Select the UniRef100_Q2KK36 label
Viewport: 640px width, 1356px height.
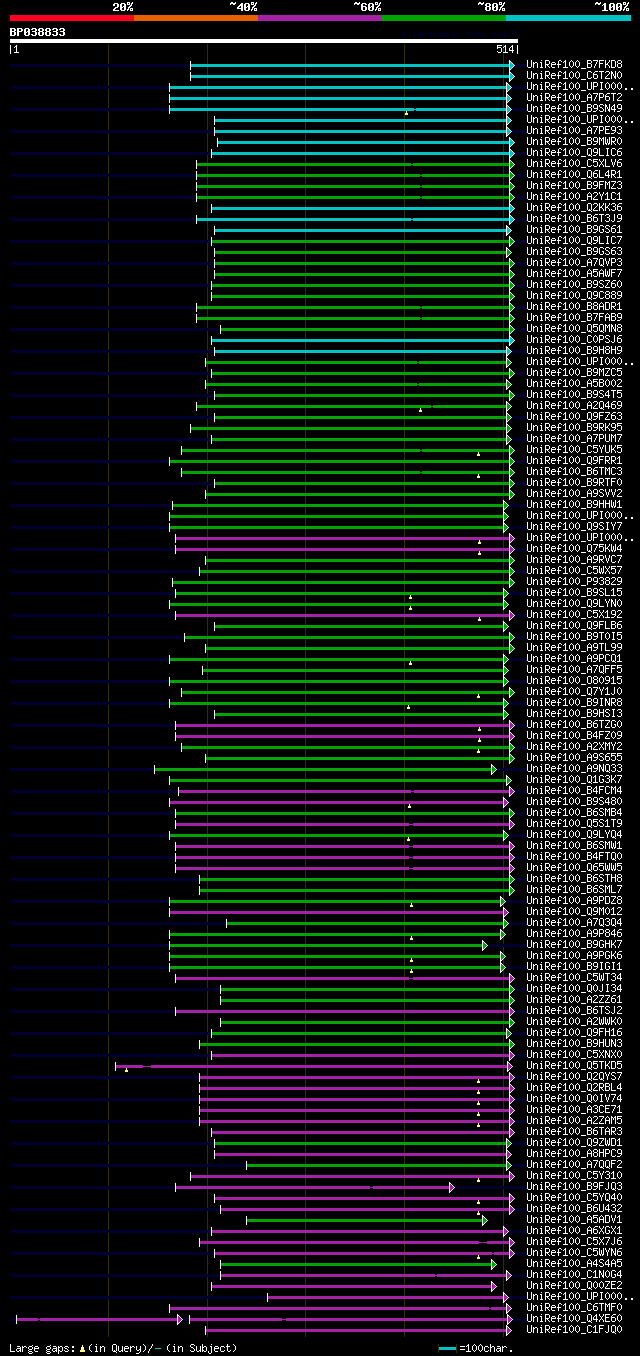click(x=574, y=207)
